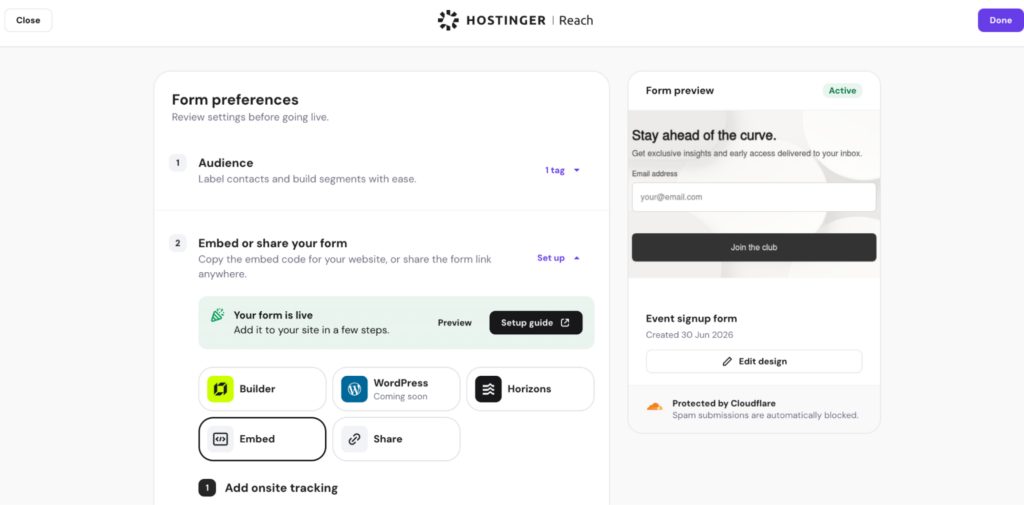Click the Add onsite tracking heading
The image size is (1024, 505).
[x=281, y=488]
